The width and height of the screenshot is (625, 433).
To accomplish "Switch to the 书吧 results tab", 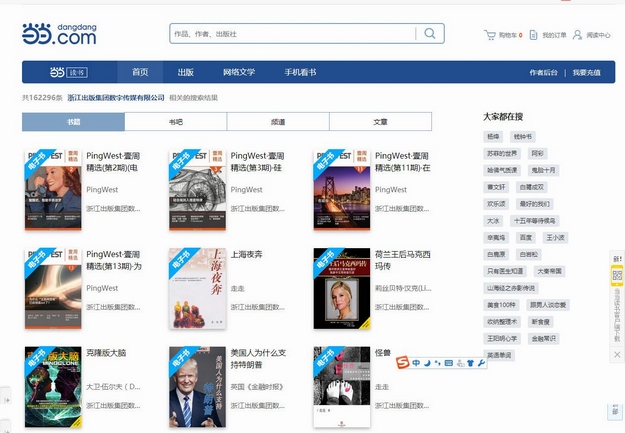I will 176,122.
